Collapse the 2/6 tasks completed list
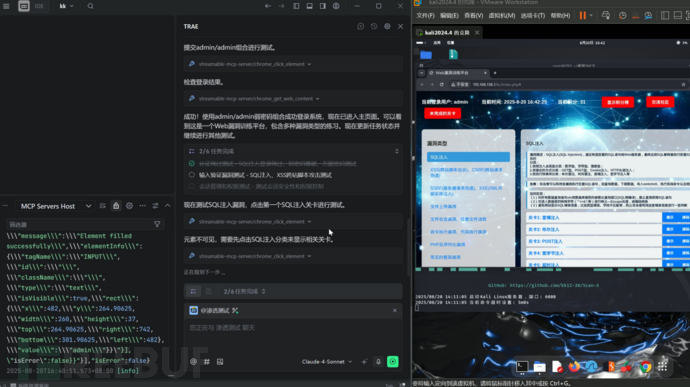690x387 pixels. coord(396,151)
